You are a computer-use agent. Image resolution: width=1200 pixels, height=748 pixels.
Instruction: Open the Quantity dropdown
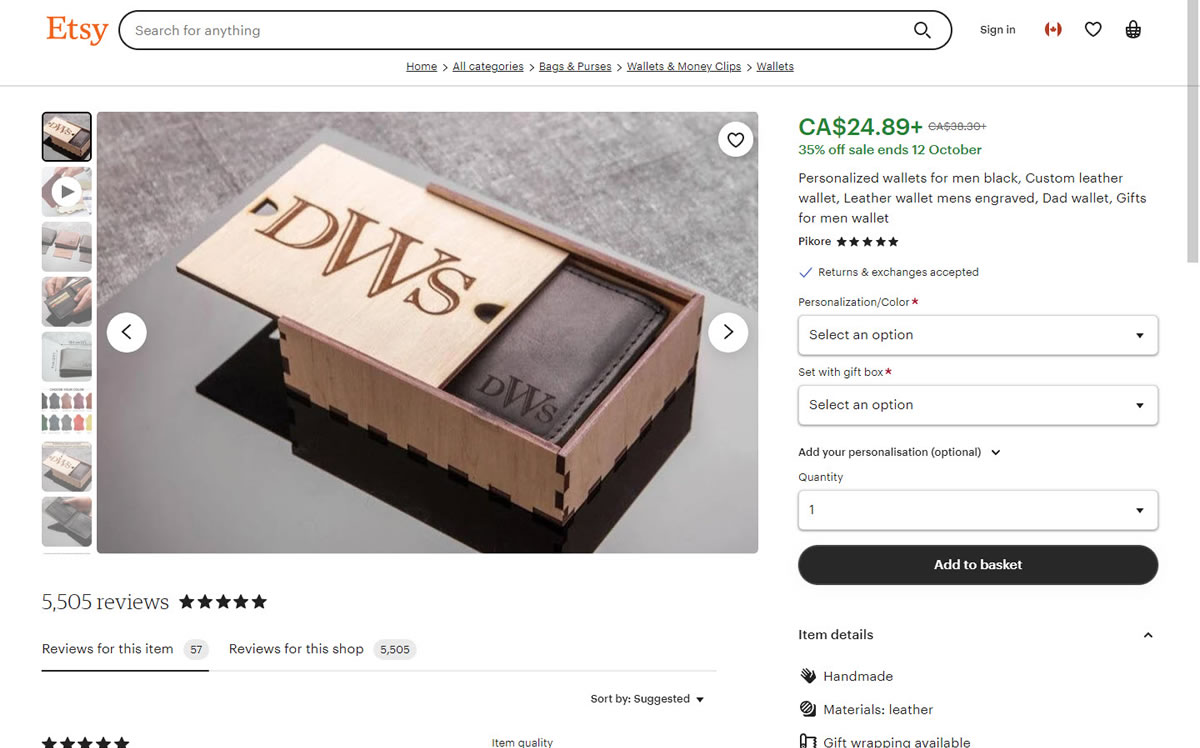(x=978, y=510)
